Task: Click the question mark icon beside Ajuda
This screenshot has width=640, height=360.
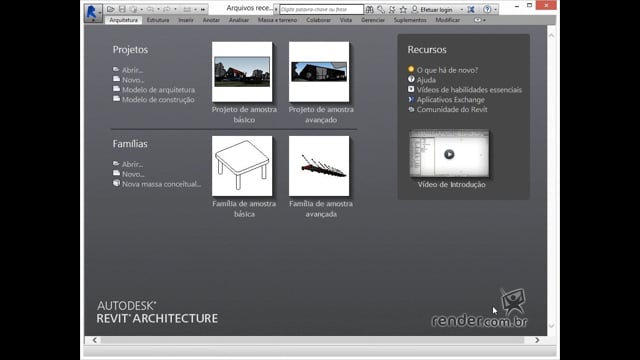Action: [411, 79]
